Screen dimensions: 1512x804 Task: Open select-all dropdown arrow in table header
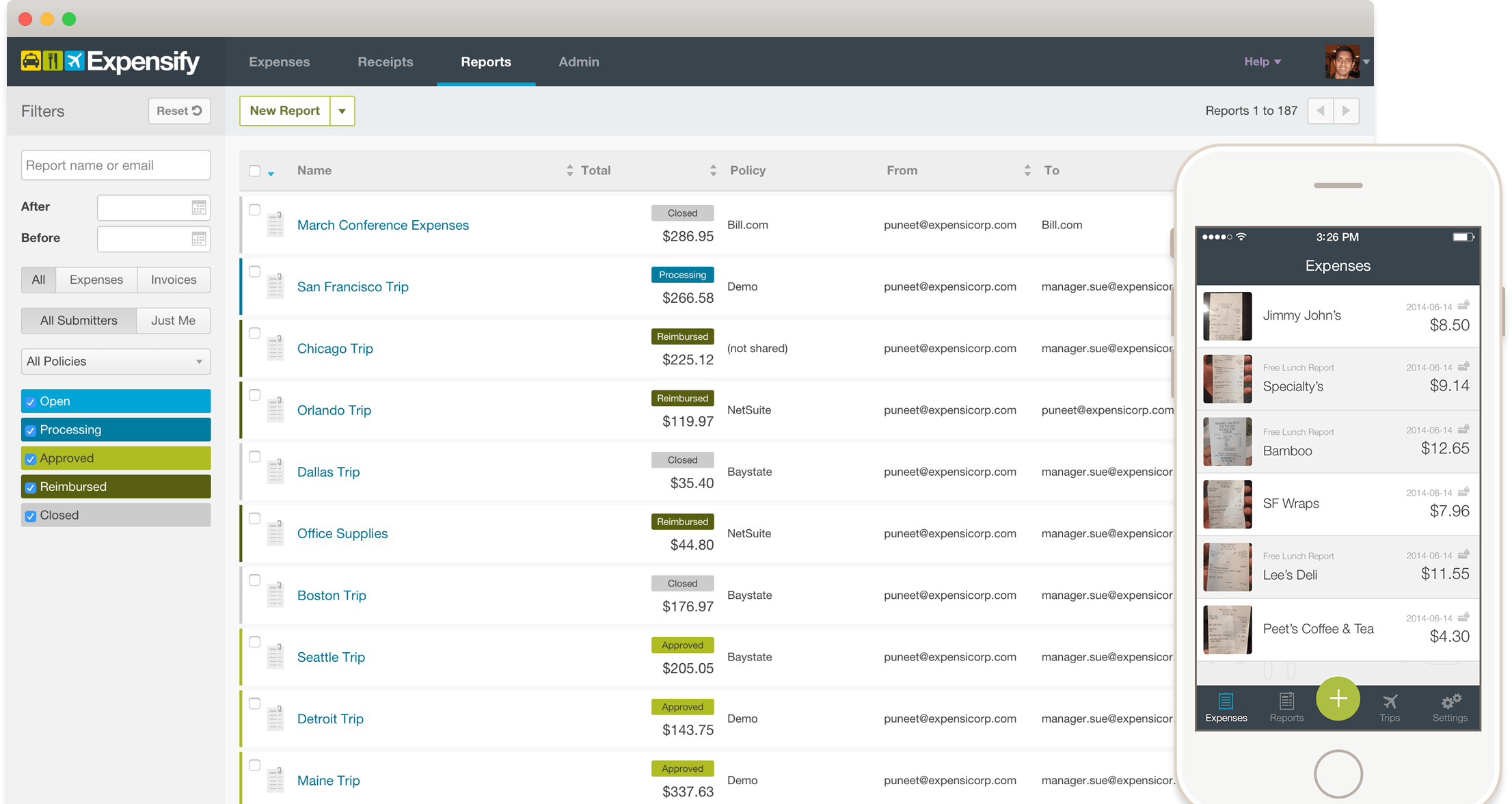(x=271, y=174)
